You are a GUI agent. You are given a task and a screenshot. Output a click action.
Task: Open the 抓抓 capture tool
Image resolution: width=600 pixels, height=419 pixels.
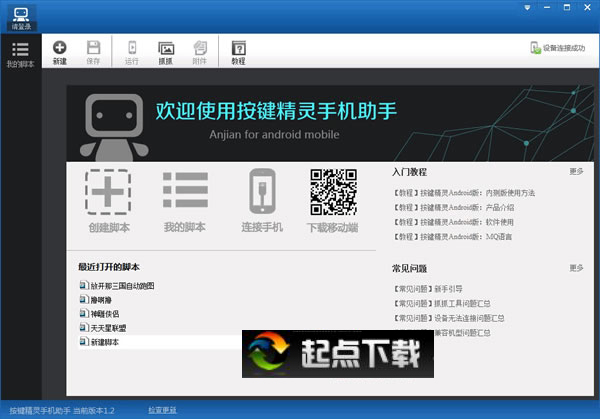click(166, 52)
